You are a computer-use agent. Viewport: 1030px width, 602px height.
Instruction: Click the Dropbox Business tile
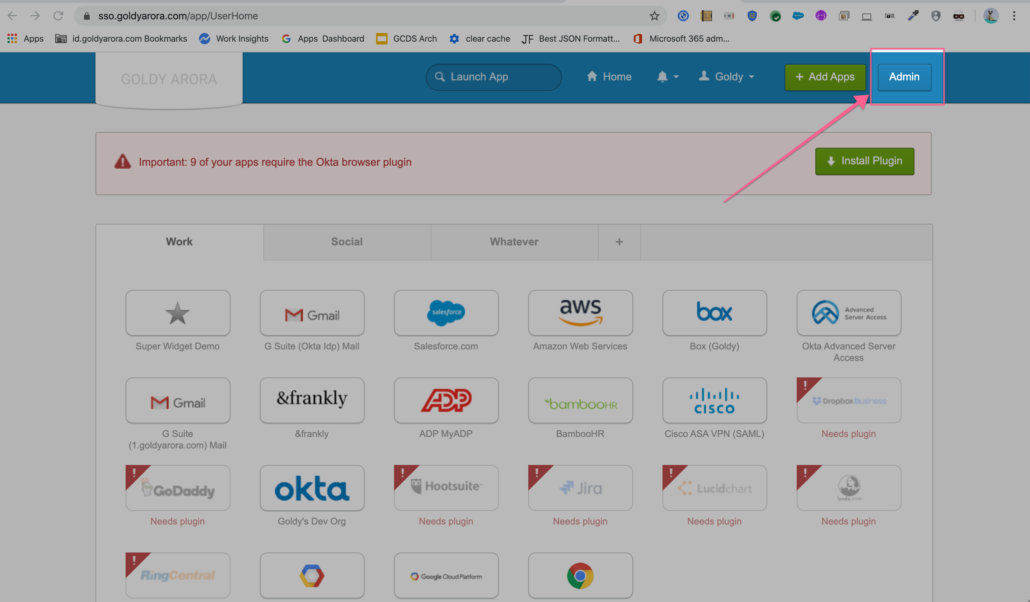tap(849, 401)
